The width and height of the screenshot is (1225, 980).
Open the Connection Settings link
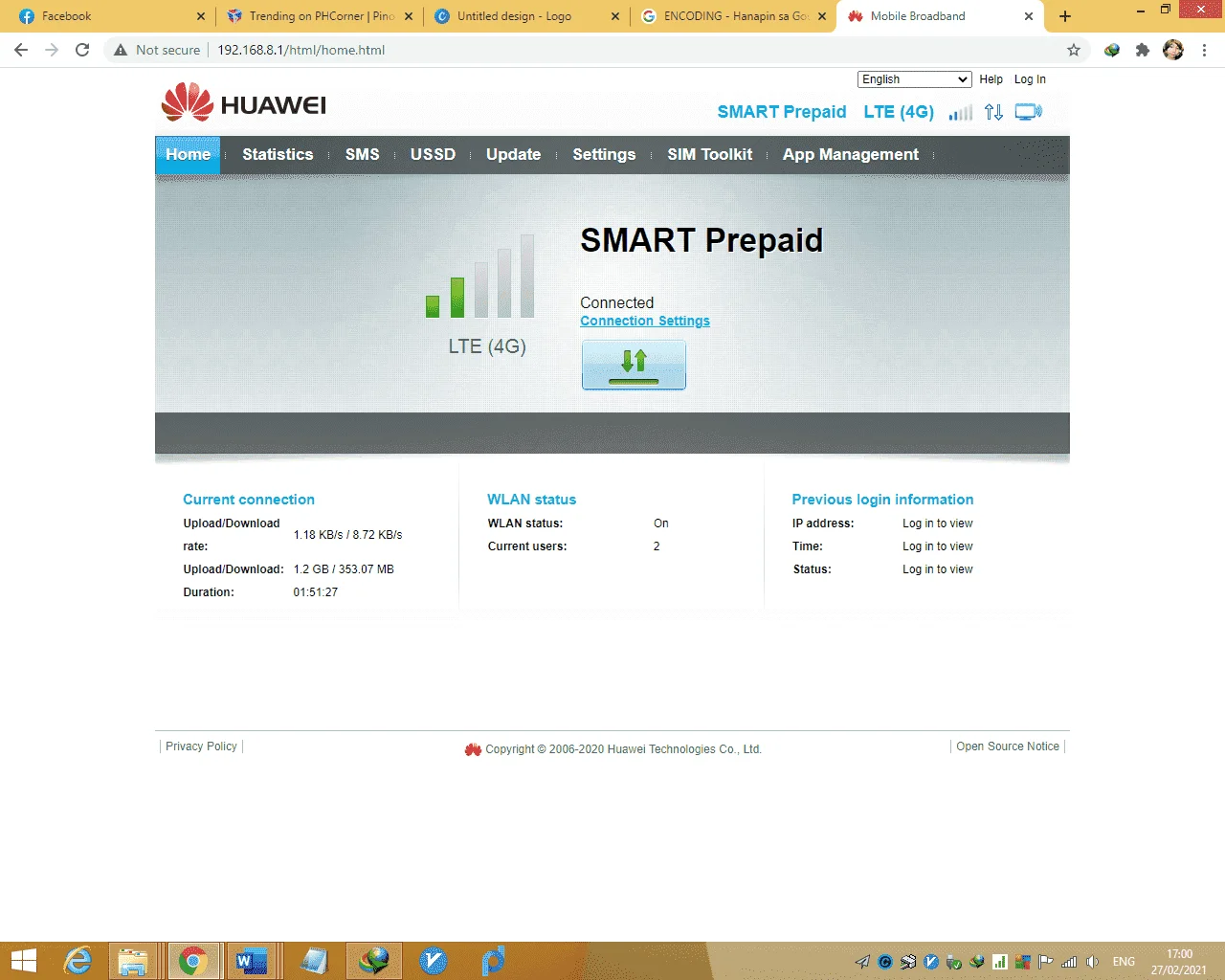[645, 322]
